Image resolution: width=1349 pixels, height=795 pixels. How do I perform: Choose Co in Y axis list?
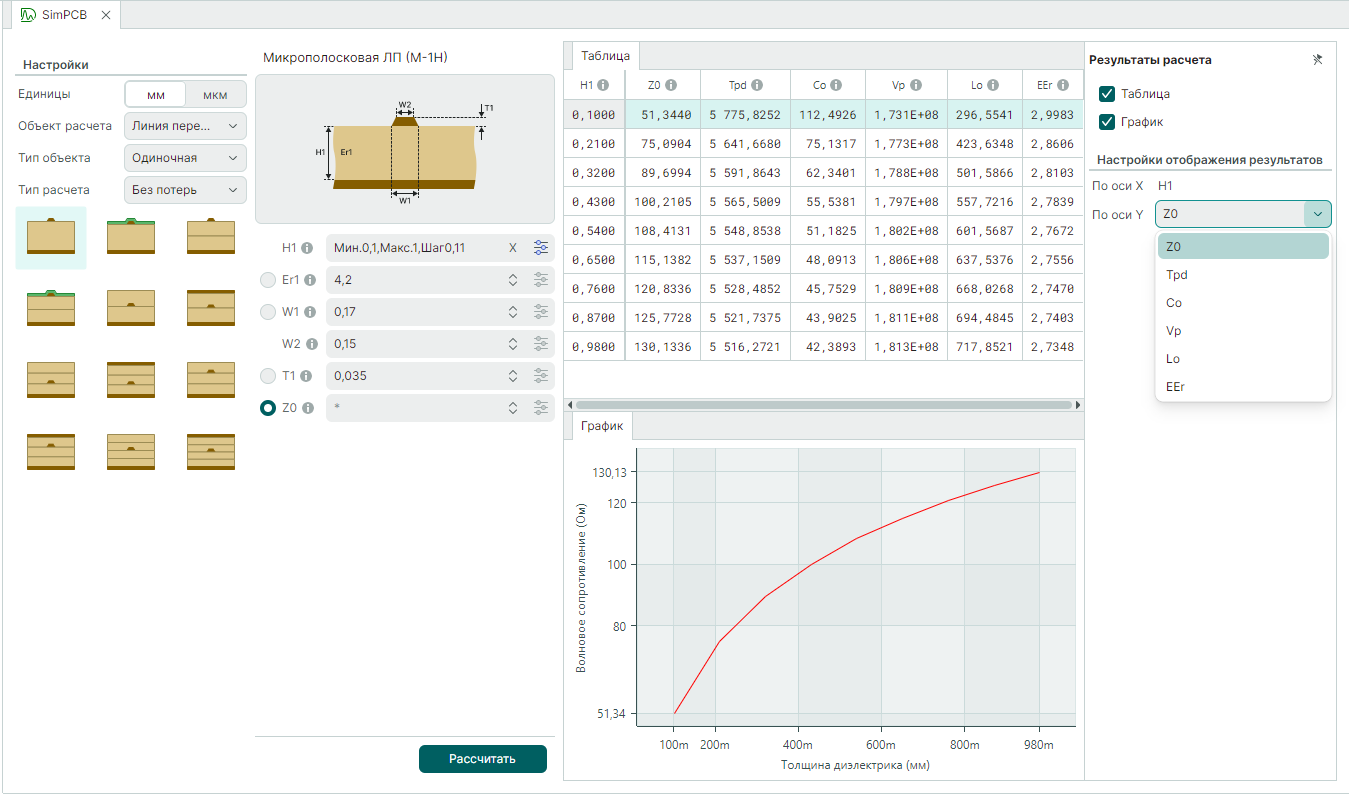pos(1243,302)
